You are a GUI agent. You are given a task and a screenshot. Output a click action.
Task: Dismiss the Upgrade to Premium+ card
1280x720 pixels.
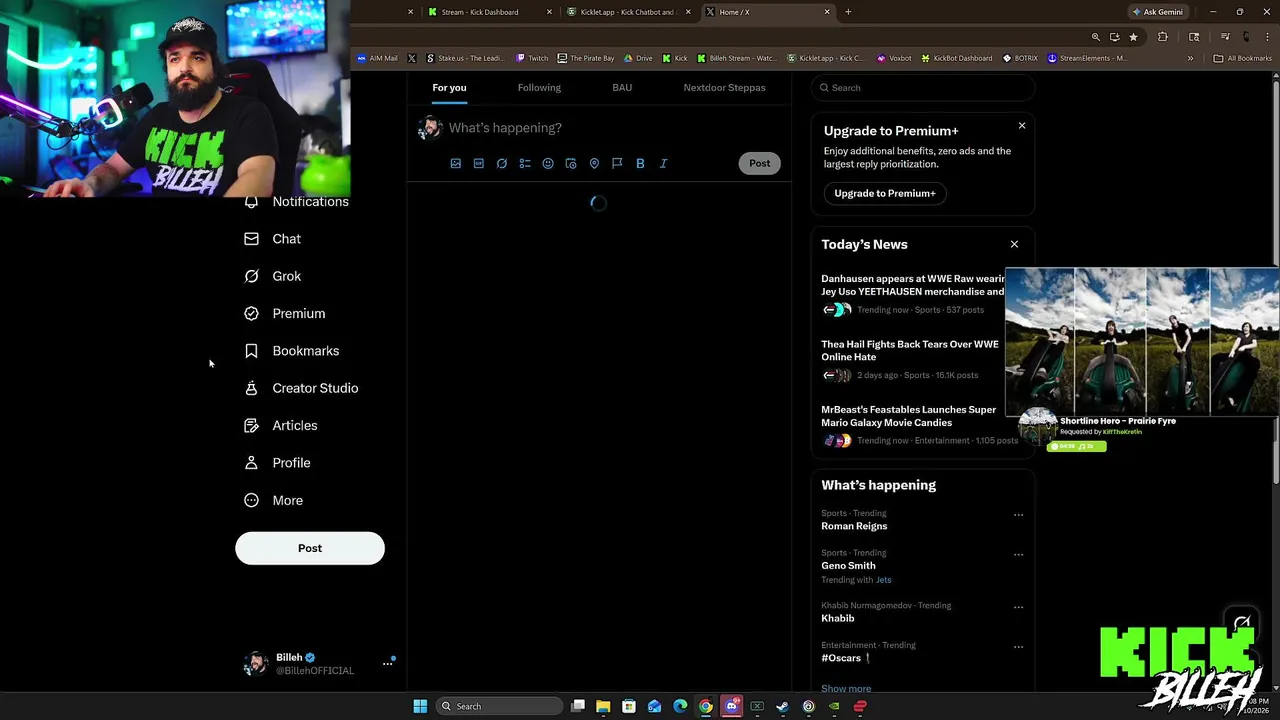1022,126
